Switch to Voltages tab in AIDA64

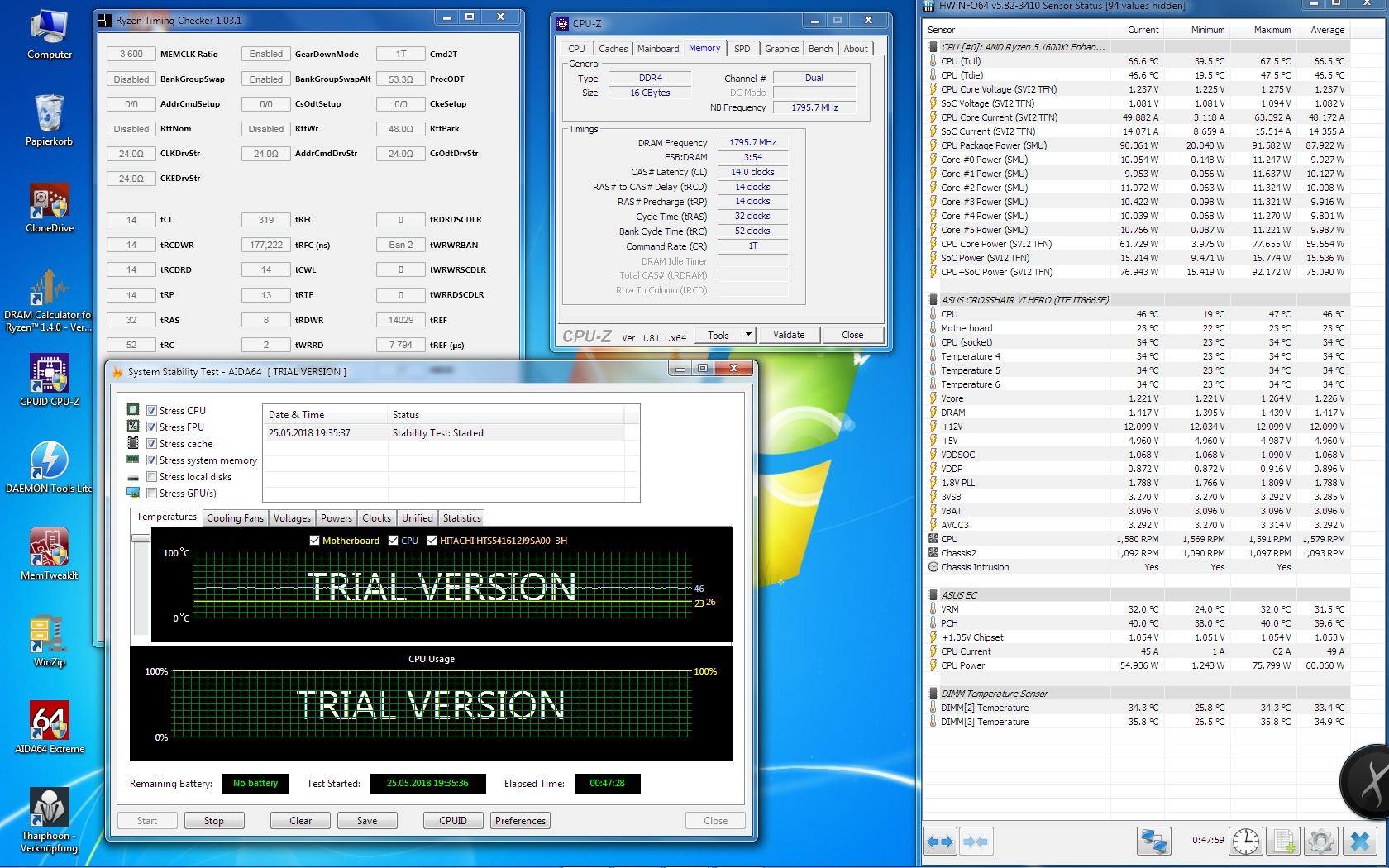point(292,518)
